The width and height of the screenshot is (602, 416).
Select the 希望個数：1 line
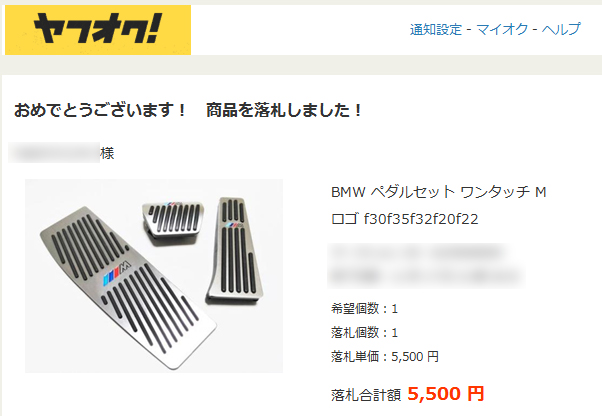pyautogui.click(x=364, y=309)
